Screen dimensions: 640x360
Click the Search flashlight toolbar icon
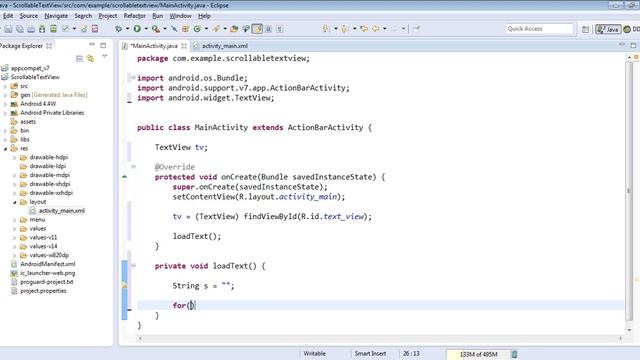[x=216, y=29]
